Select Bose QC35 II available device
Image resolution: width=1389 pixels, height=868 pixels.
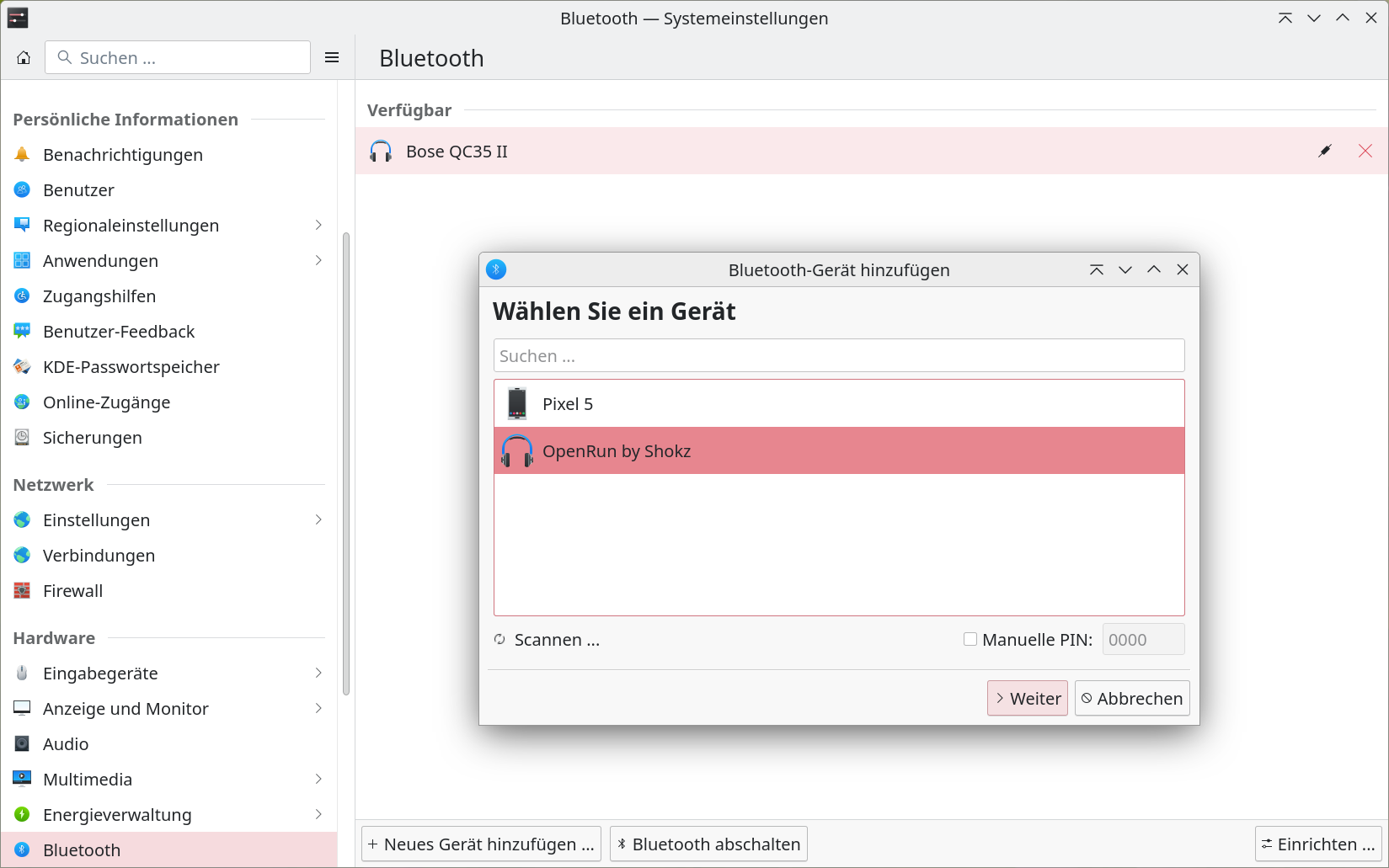point(872,151)
